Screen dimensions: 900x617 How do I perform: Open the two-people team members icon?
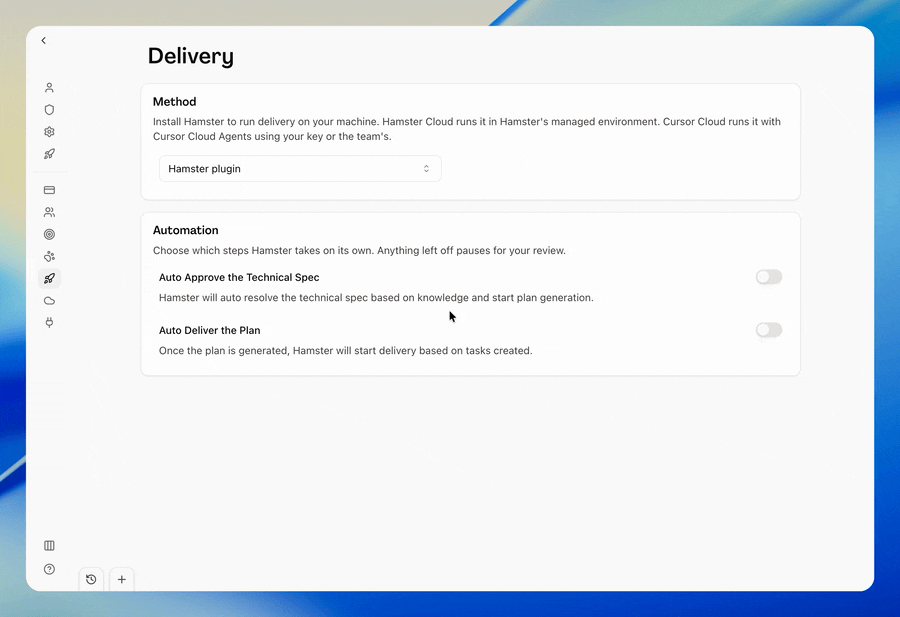click(x=49, y=212)
